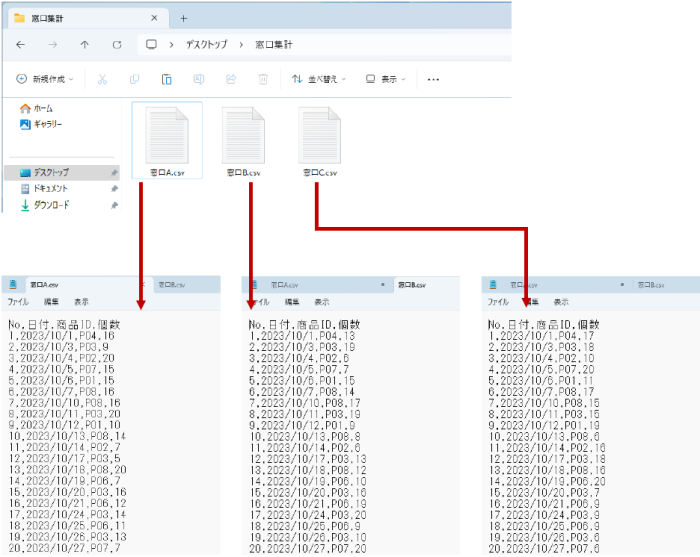
Task: Click the Back navigation arrow
Action: 21,45
